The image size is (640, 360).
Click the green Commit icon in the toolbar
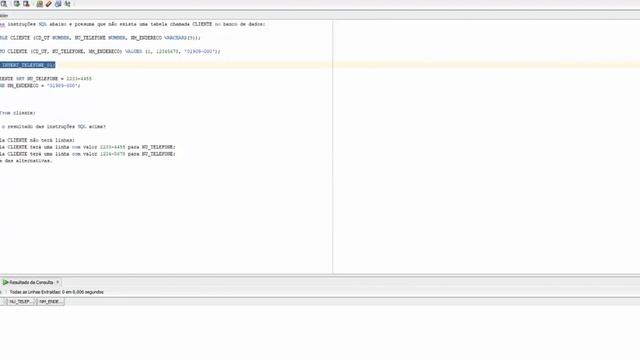coord(16,4)
